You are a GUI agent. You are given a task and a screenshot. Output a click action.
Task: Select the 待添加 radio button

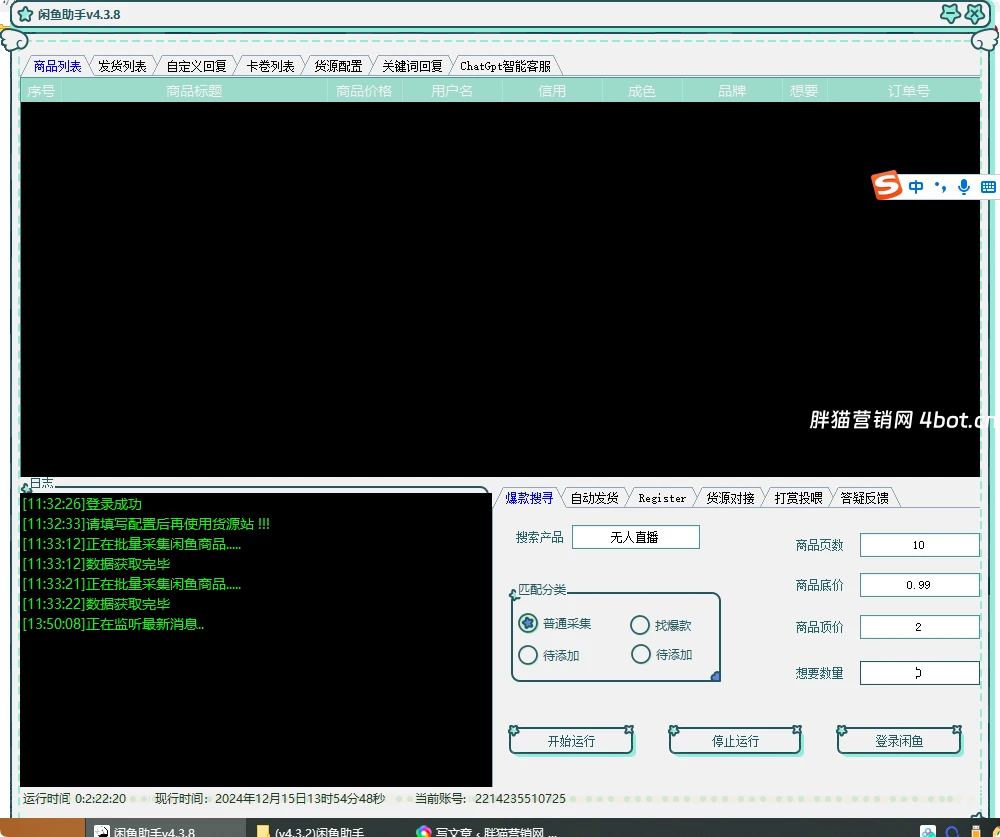[x=527, y=655]
